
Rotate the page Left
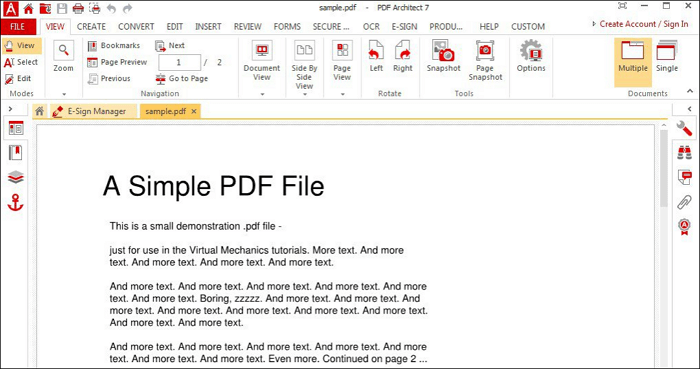tap(376, 51)
